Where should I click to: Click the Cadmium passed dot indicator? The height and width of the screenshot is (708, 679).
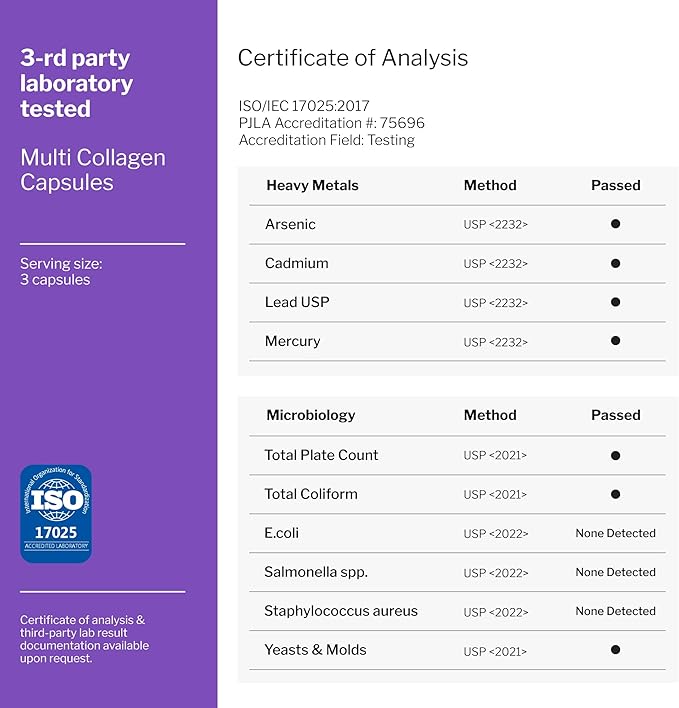(615, 264)
